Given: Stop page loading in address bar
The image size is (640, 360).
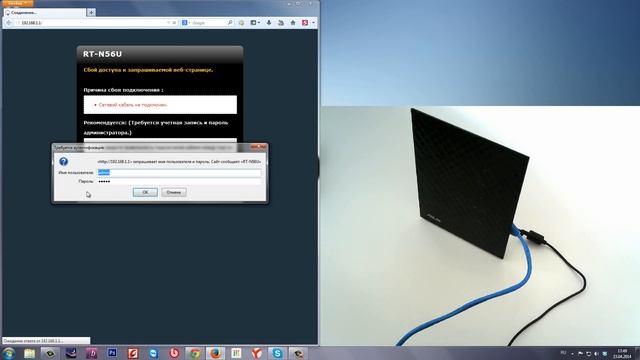Looking at the screenshot, I should point(174,23).
